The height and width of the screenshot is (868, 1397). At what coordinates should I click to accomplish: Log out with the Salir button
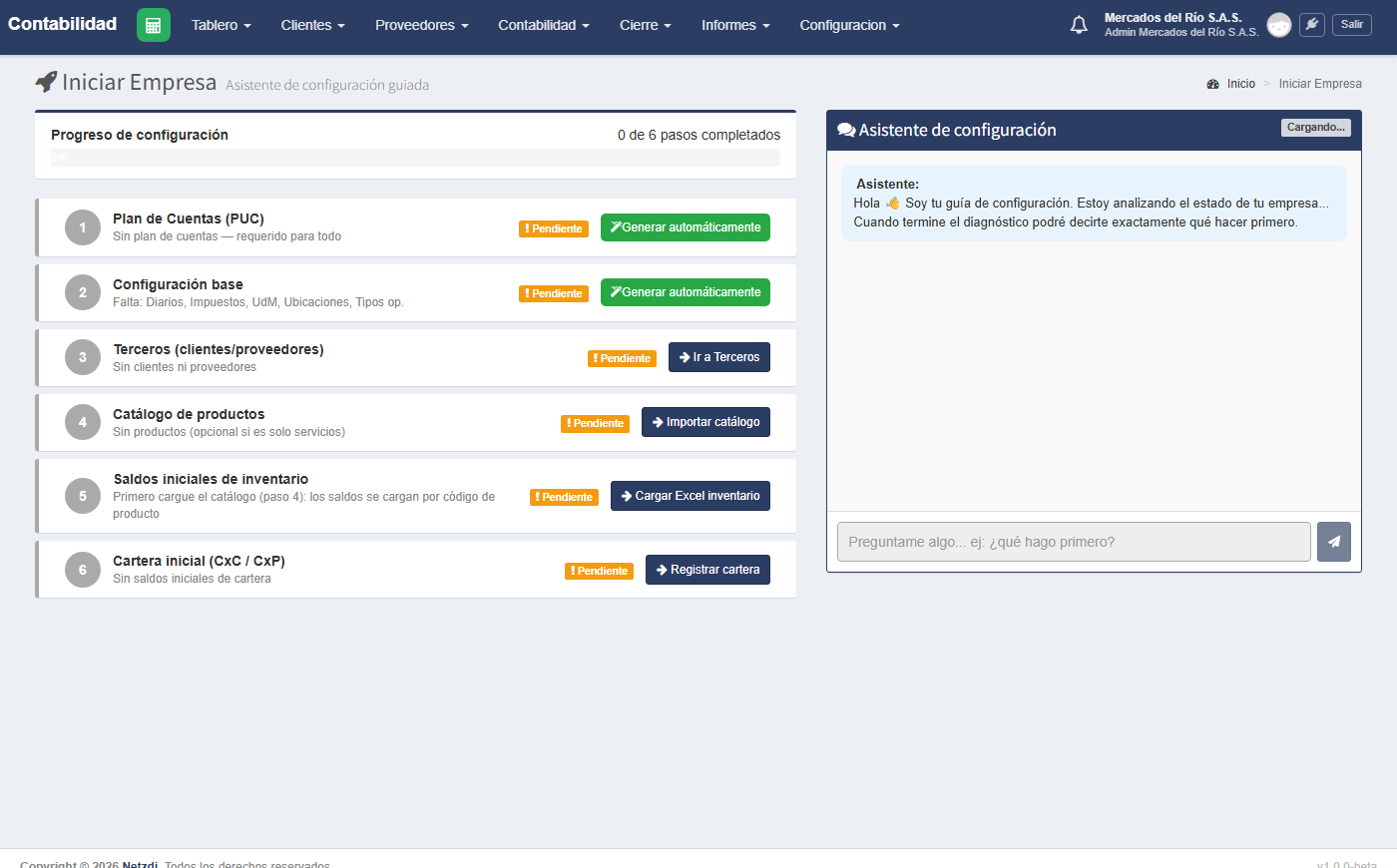pyautogui.click(x=1352, y=25)
